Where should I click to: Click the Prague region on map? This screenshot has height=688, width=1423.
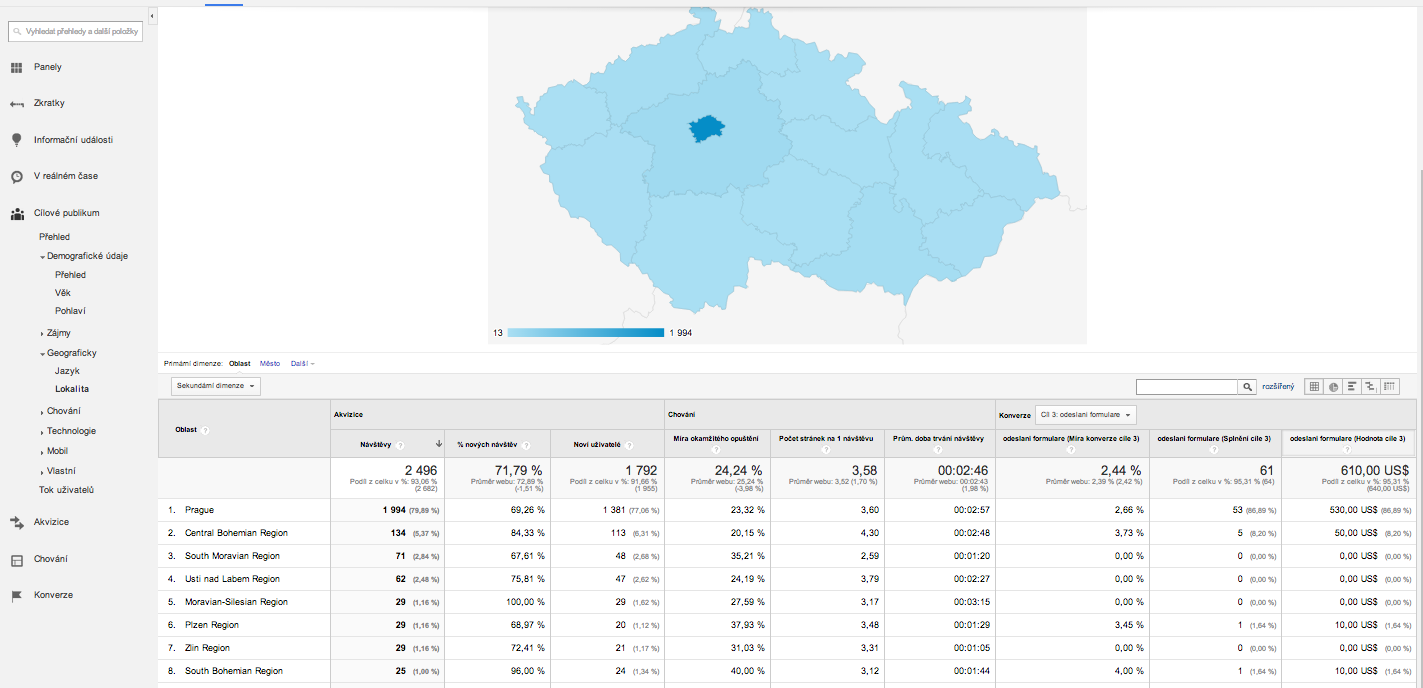tap(707, 128)
